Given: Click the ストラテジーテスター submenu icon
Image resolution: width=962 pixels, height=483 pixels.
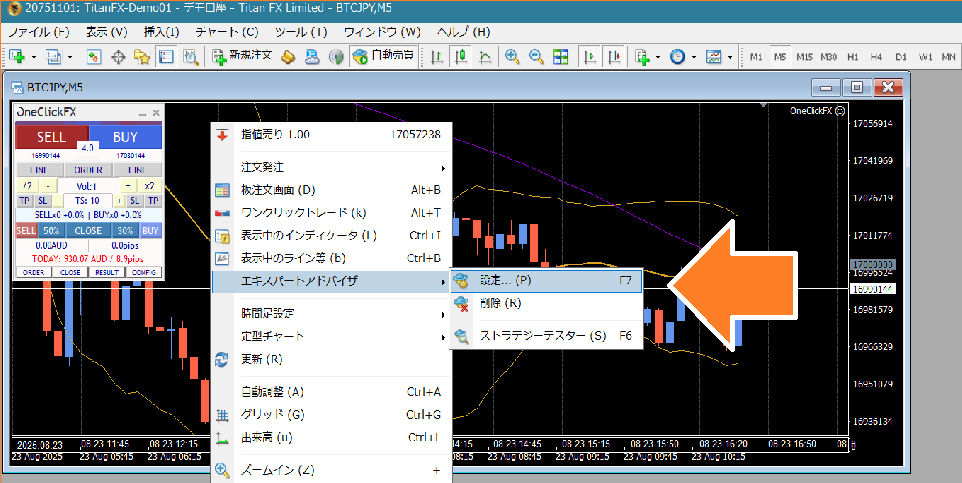Looking at the screenshot, I should coord(462,336).
